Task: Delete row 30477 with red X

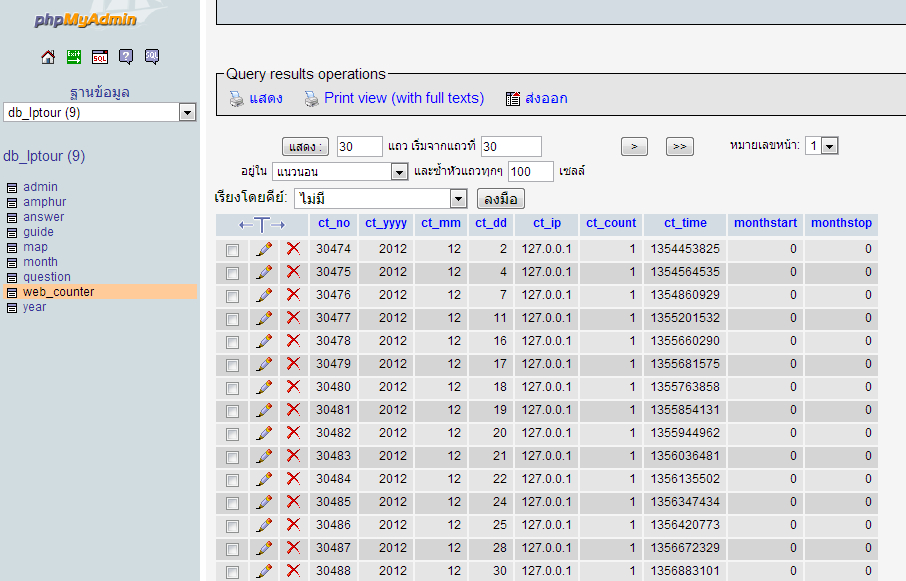Action: coord(294,318)
